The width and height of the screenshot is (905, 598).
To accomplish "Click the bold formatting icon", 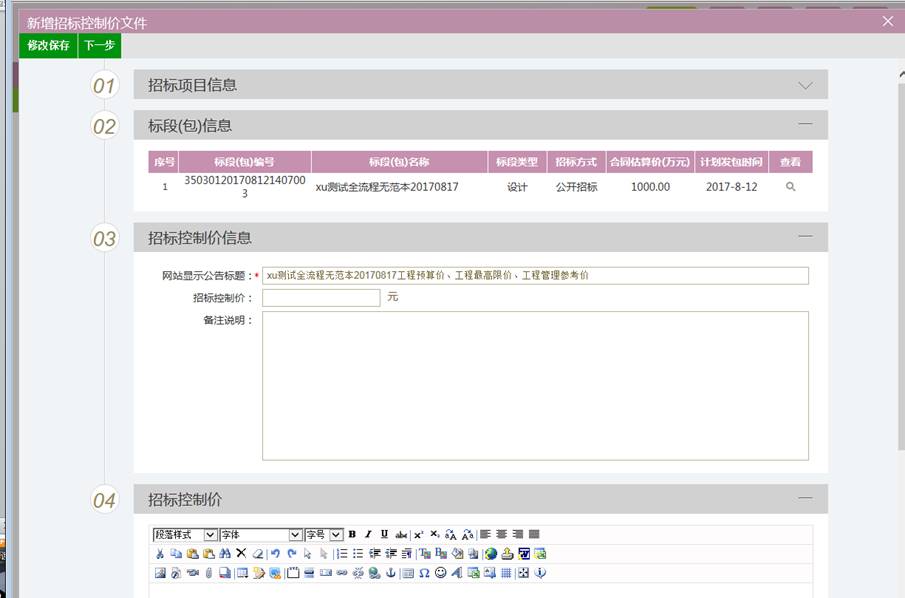I will pos(352,535).
